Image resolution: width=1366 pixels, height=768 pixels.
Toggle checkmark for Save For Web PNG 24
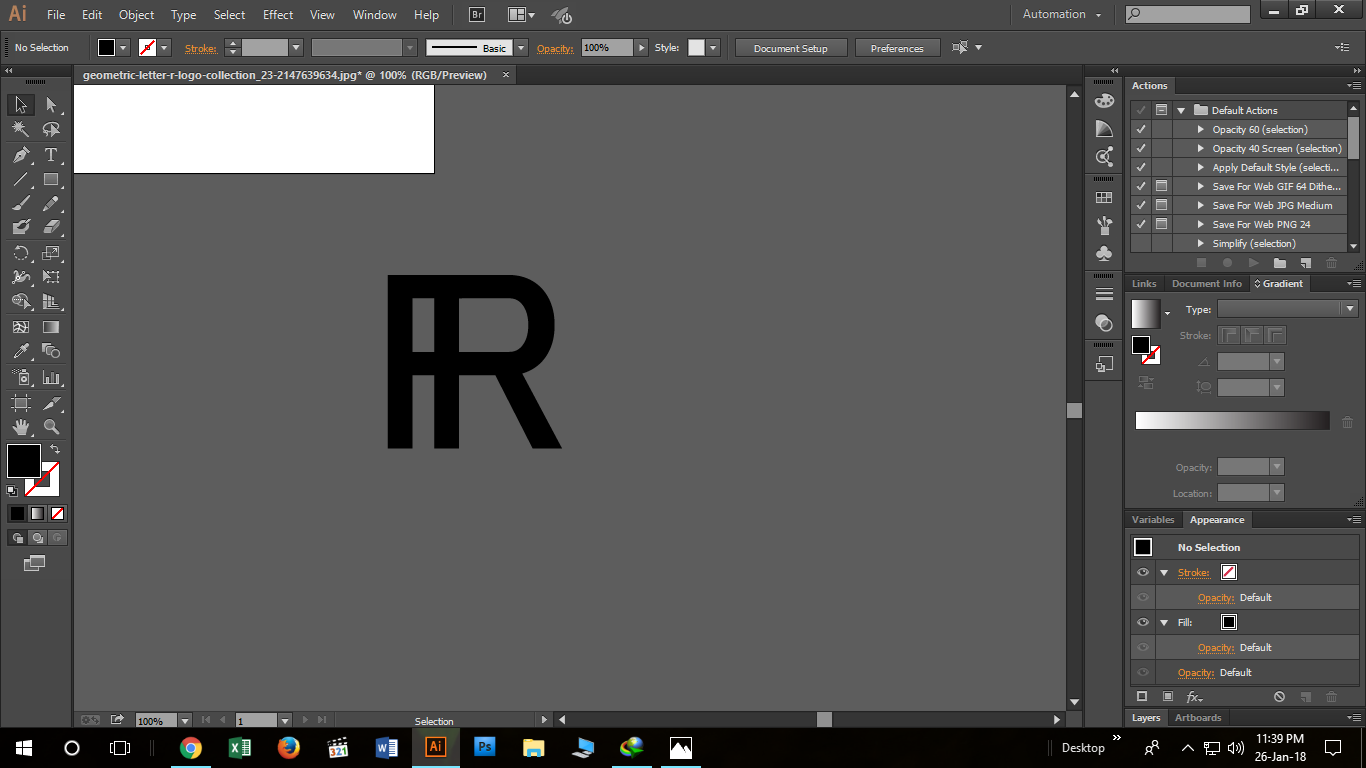tap(1141, 224)
